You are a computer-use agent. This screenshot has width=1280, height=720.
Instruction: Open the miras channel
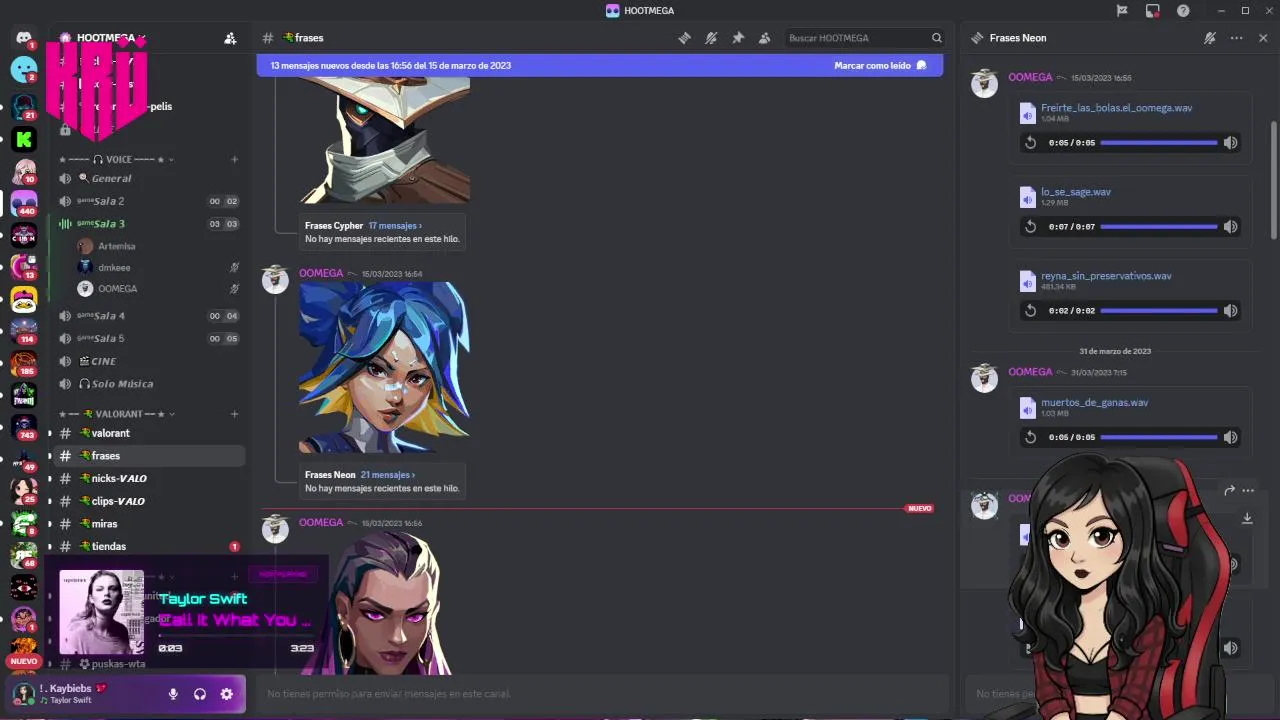coord(148,524)
